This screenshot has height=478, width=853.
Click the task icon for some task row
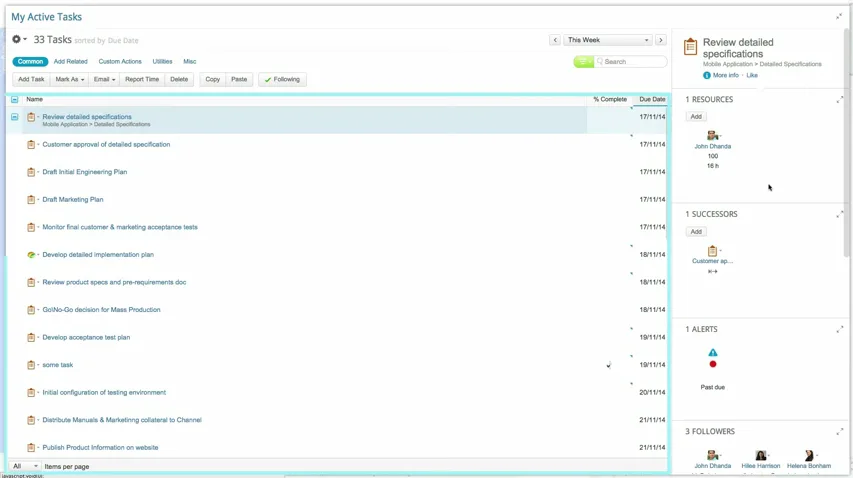(31, 365)
